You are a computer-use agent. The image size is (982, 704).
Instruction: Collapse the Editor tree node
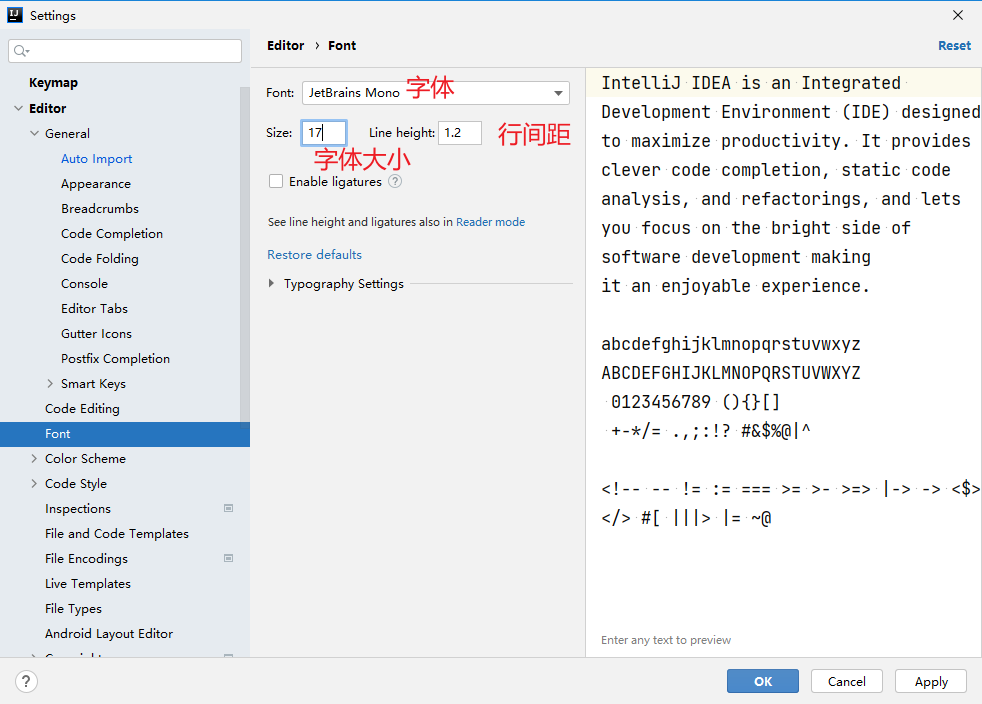18,108
